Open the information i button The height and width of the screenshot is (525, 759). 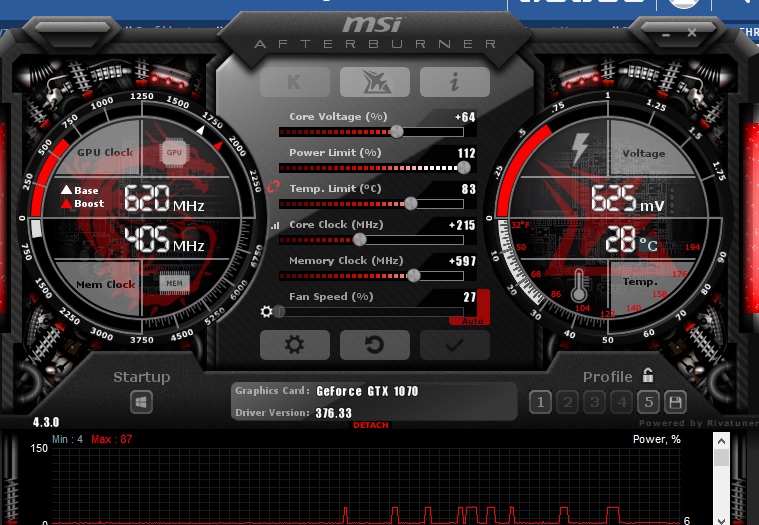pos(455,82)
